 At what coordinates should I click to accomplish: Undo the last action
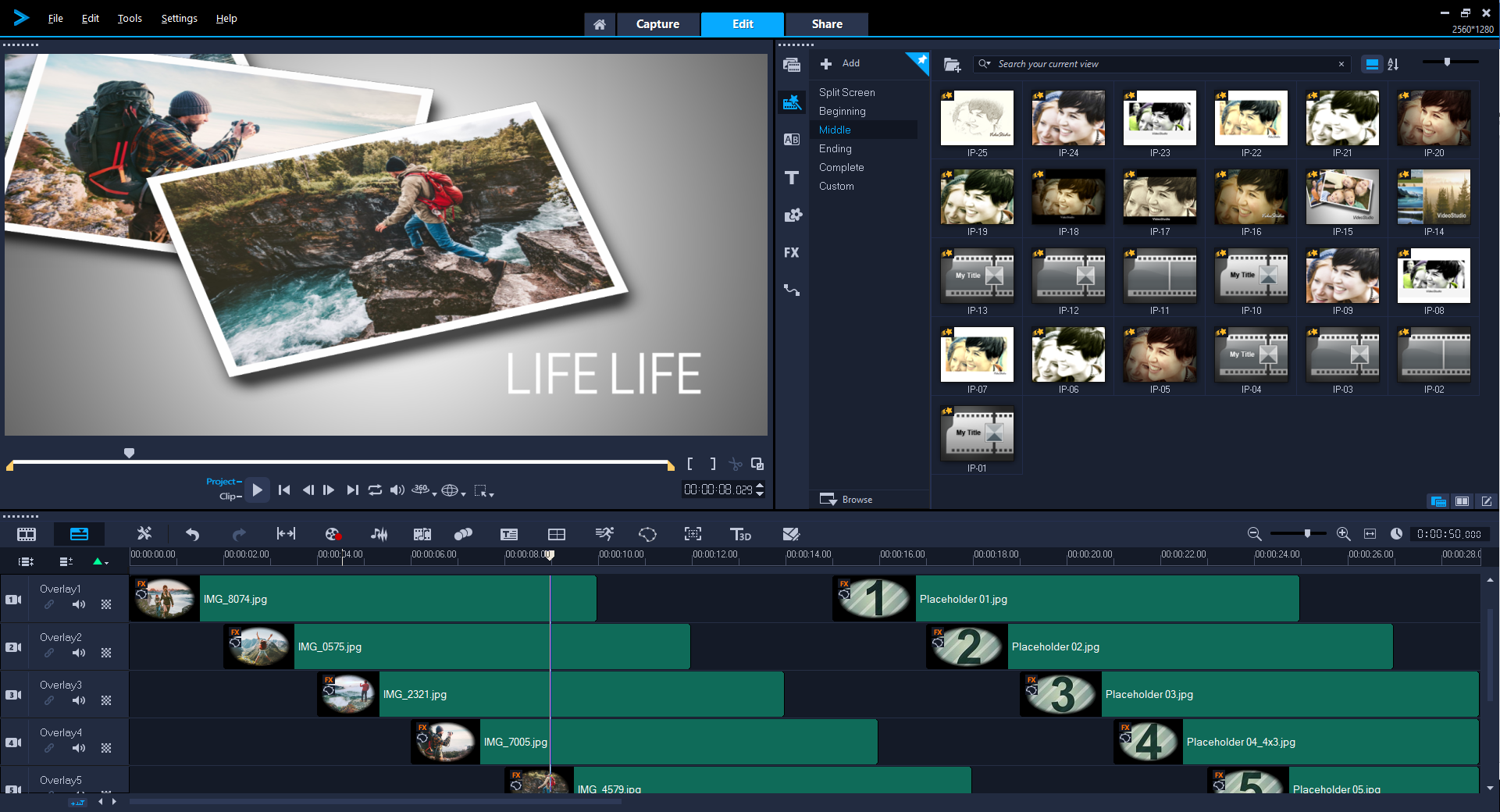click(x=192, y=534)
